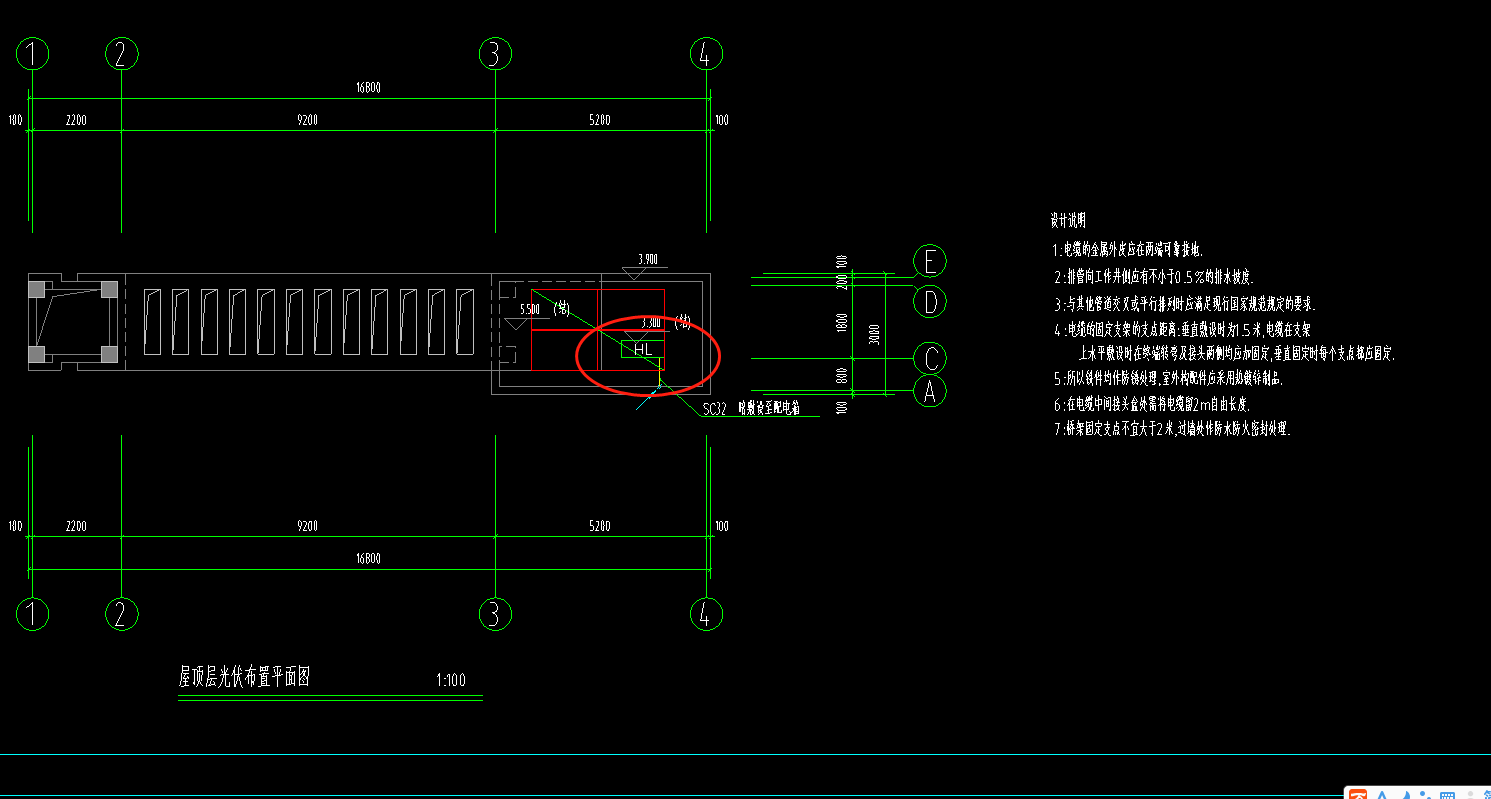
Task: Click design note 3 about 其他管道交叉
Action: click(1183, 302)
